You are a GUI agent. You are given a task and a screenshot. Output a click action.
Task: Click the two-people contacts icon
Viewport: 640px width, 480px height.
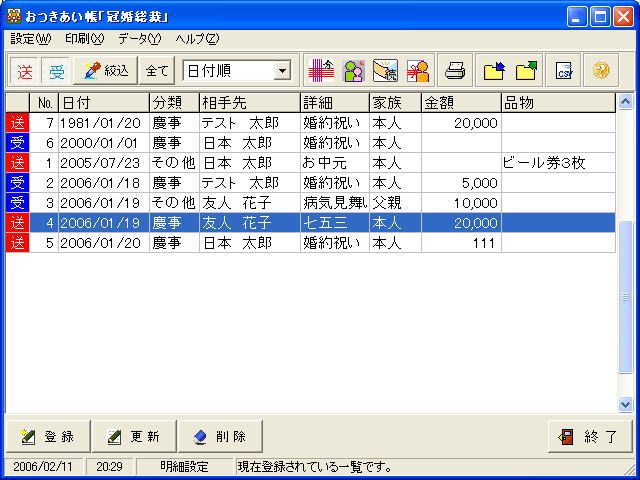(x=353, y=71)
